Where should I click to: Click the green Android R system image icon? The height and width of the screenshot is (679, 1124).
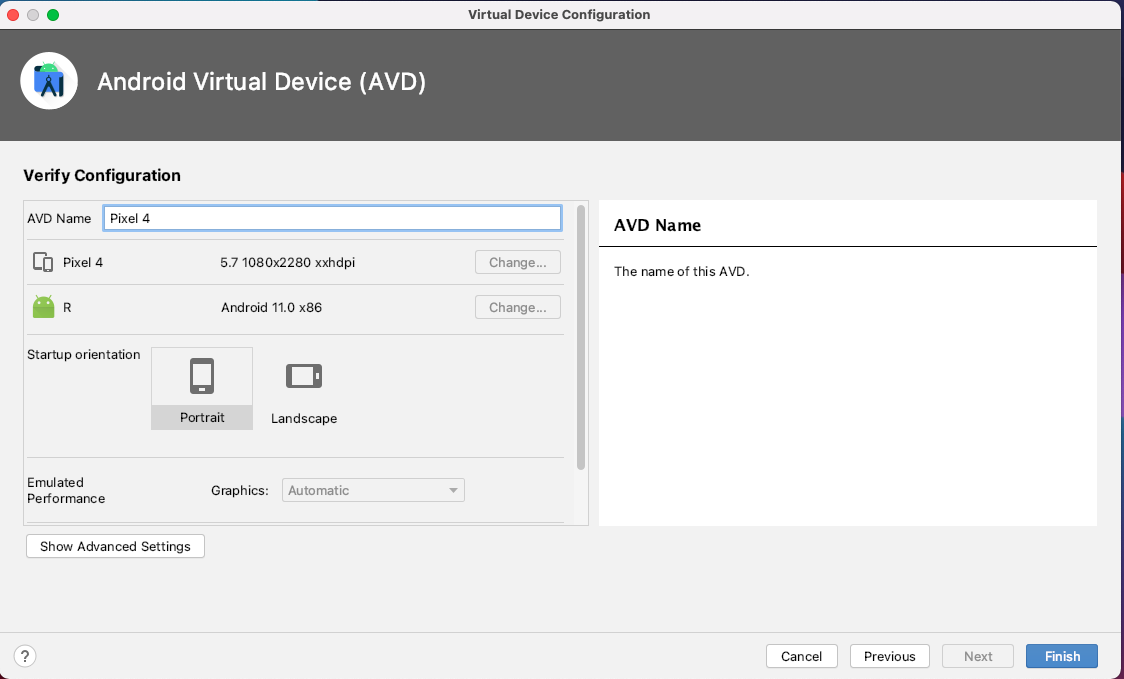click(x=43, y=307)
